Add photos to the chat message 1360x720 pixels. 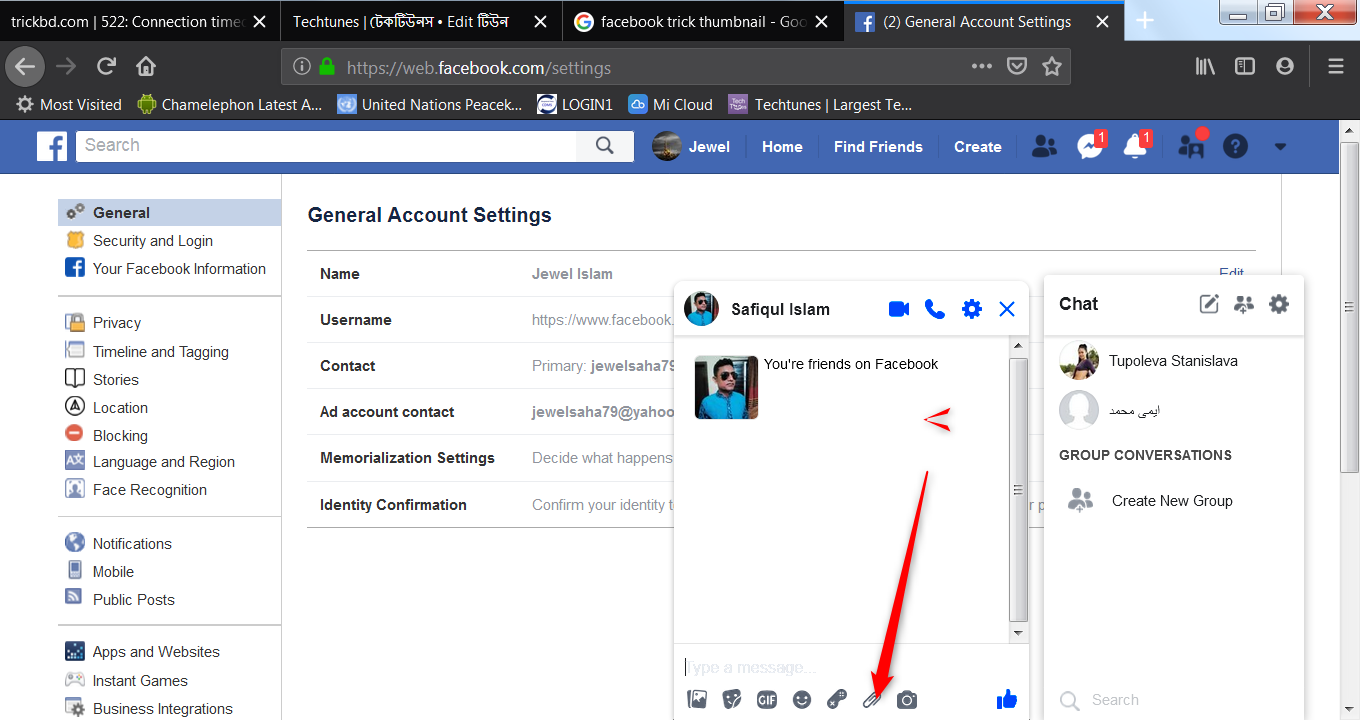pyautogui.click(x=697, y=700)
